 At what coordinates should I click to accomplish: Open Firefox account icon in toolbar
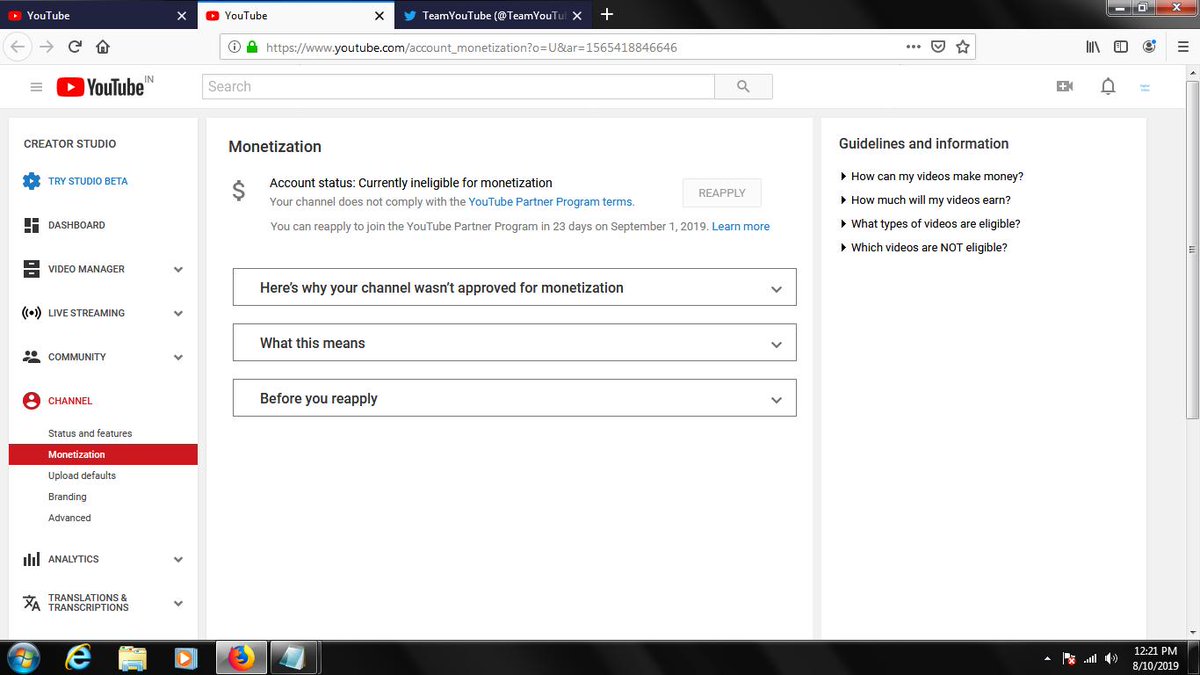pos(1150,46)
